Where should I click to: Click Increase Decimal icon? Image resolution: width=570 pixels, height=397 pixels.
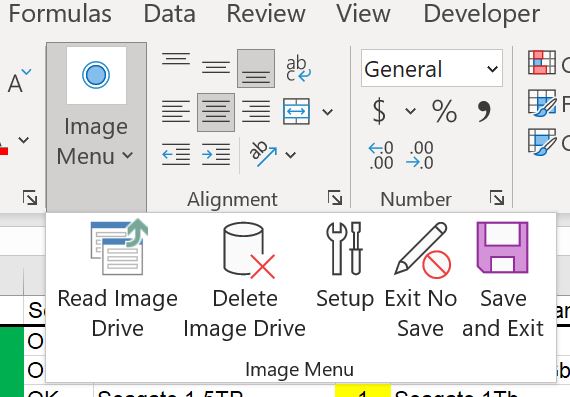[381, 155]
